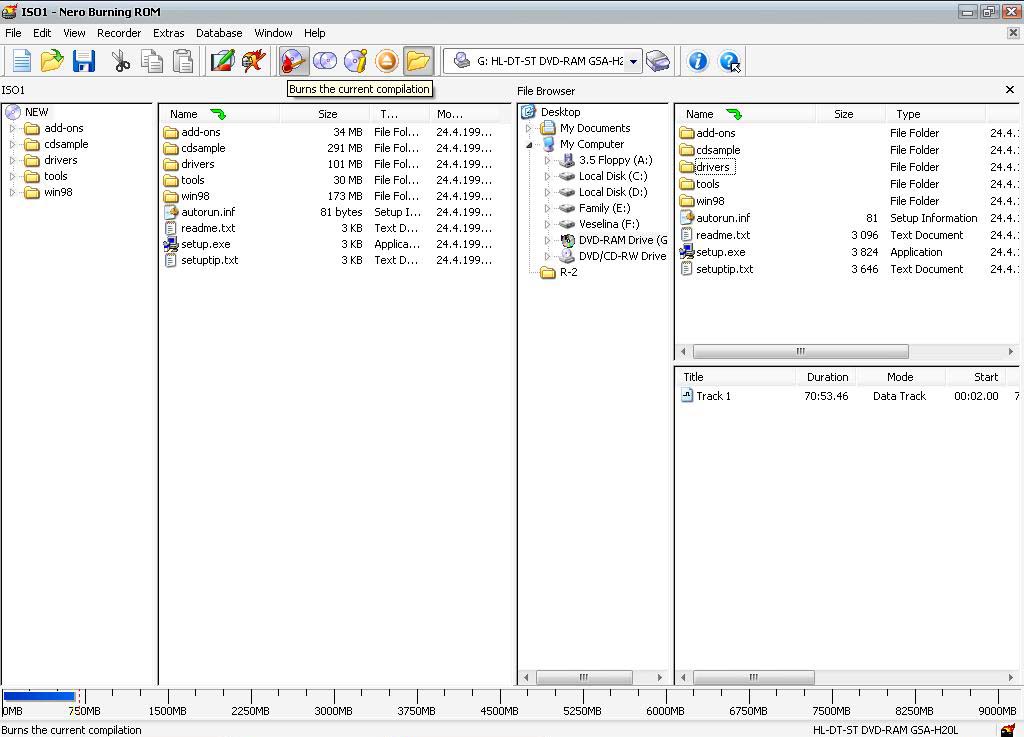Click the track list bottom scrollbar
This screenshot has height=737, width=1024.
point(753,678)
